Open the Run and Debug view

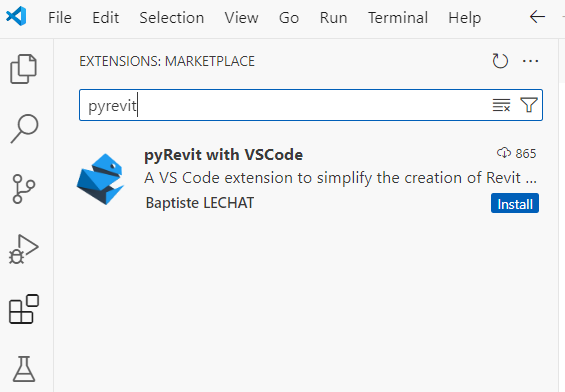[x=24, y=249]
